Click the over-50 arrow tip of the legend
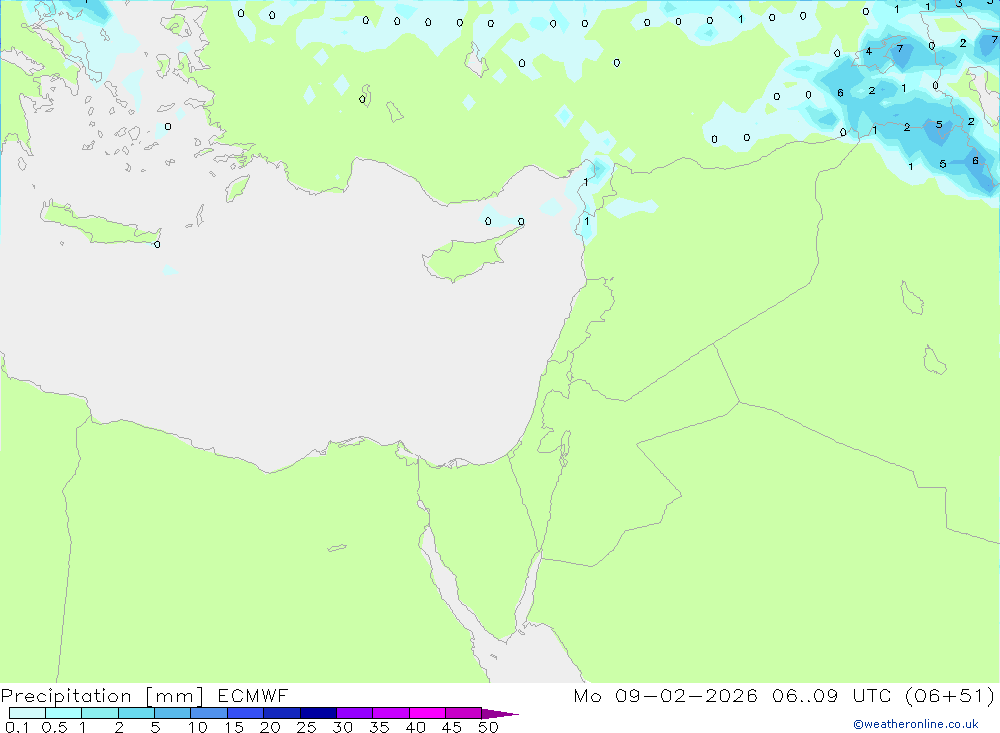 click(x=500, y=714)
